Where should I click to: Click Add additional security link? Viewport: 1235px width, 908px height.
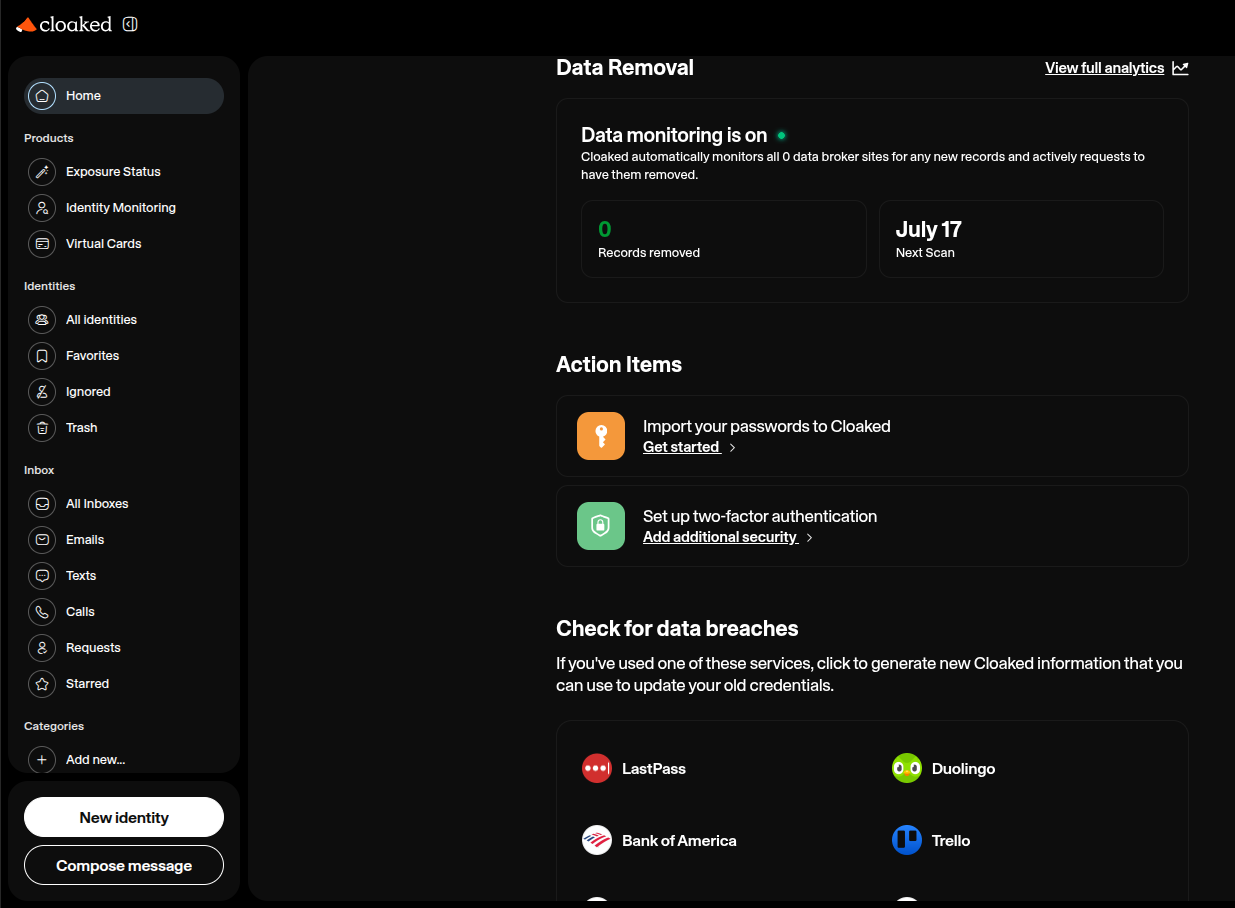pos(720,537)
